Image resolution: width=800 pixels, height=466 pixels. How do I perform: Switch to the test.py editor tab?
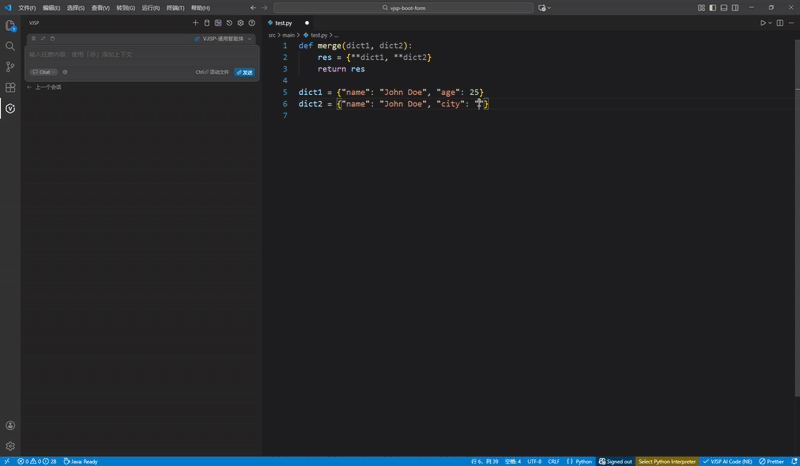pyautogui.click(x=285, y=22)
